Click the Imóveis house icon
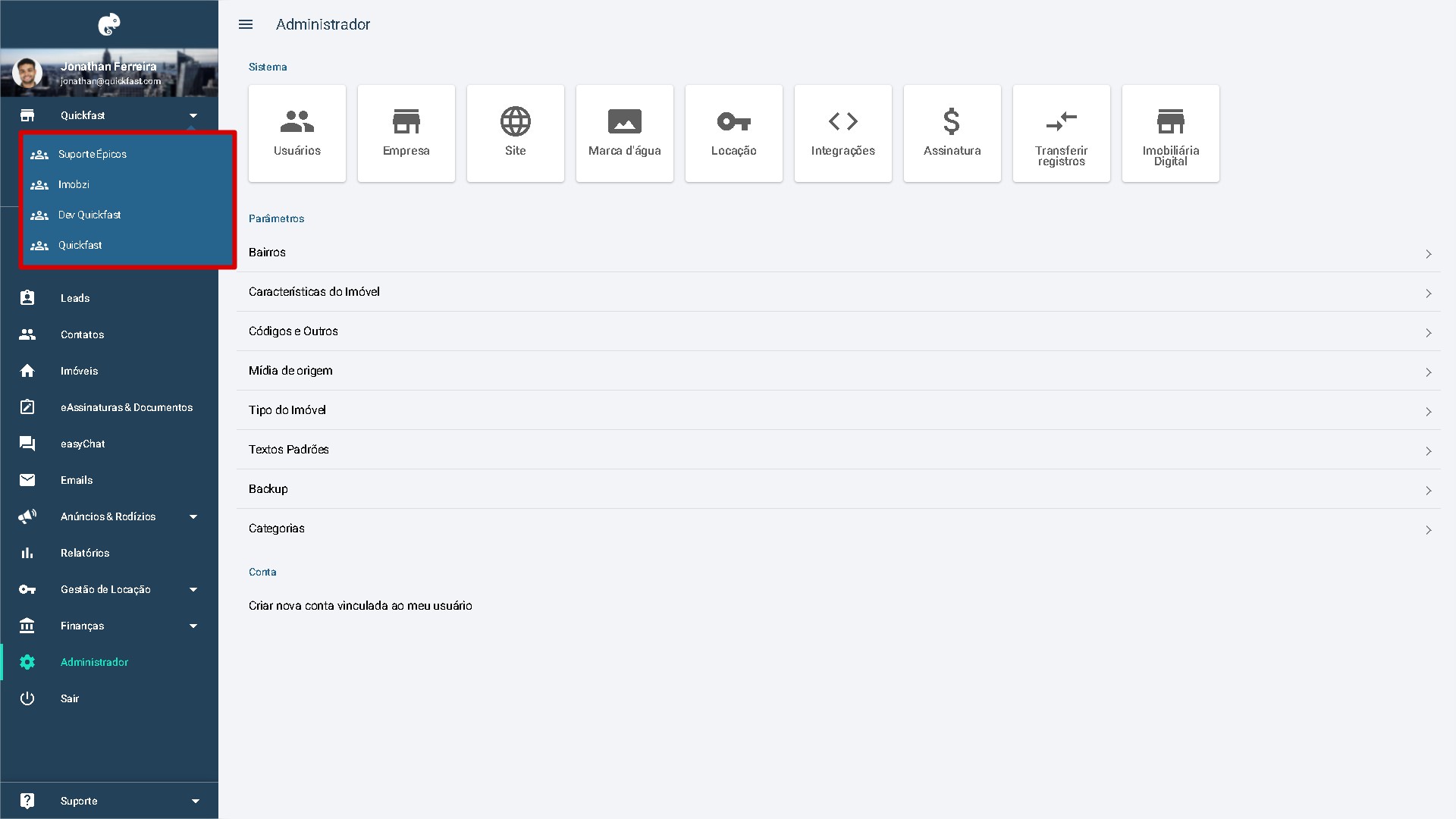This screenshot has height=819, width=1456. coord(27,371)
